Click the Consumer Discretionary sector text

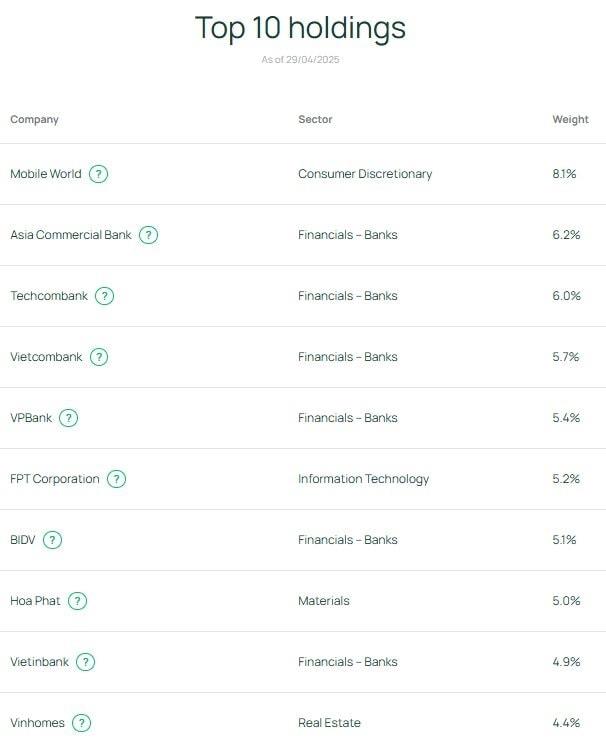(365, 174)
